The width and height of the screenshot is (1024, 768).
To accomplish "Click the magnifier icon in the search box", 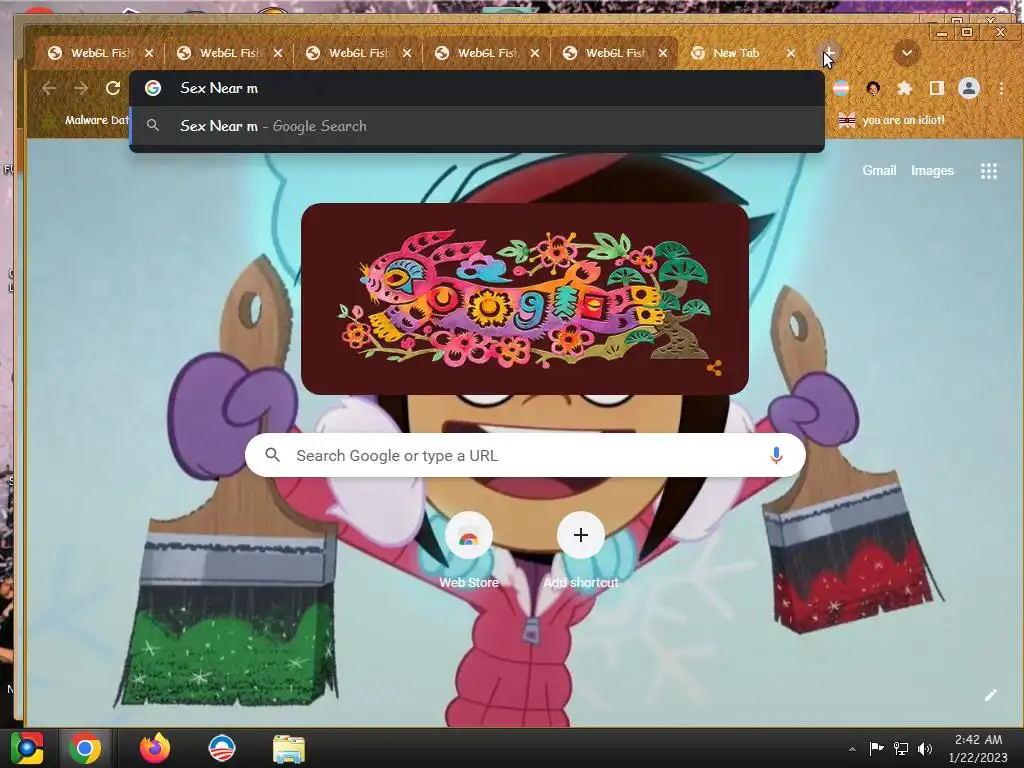I will pyautogui.click(x=273, y=455).
